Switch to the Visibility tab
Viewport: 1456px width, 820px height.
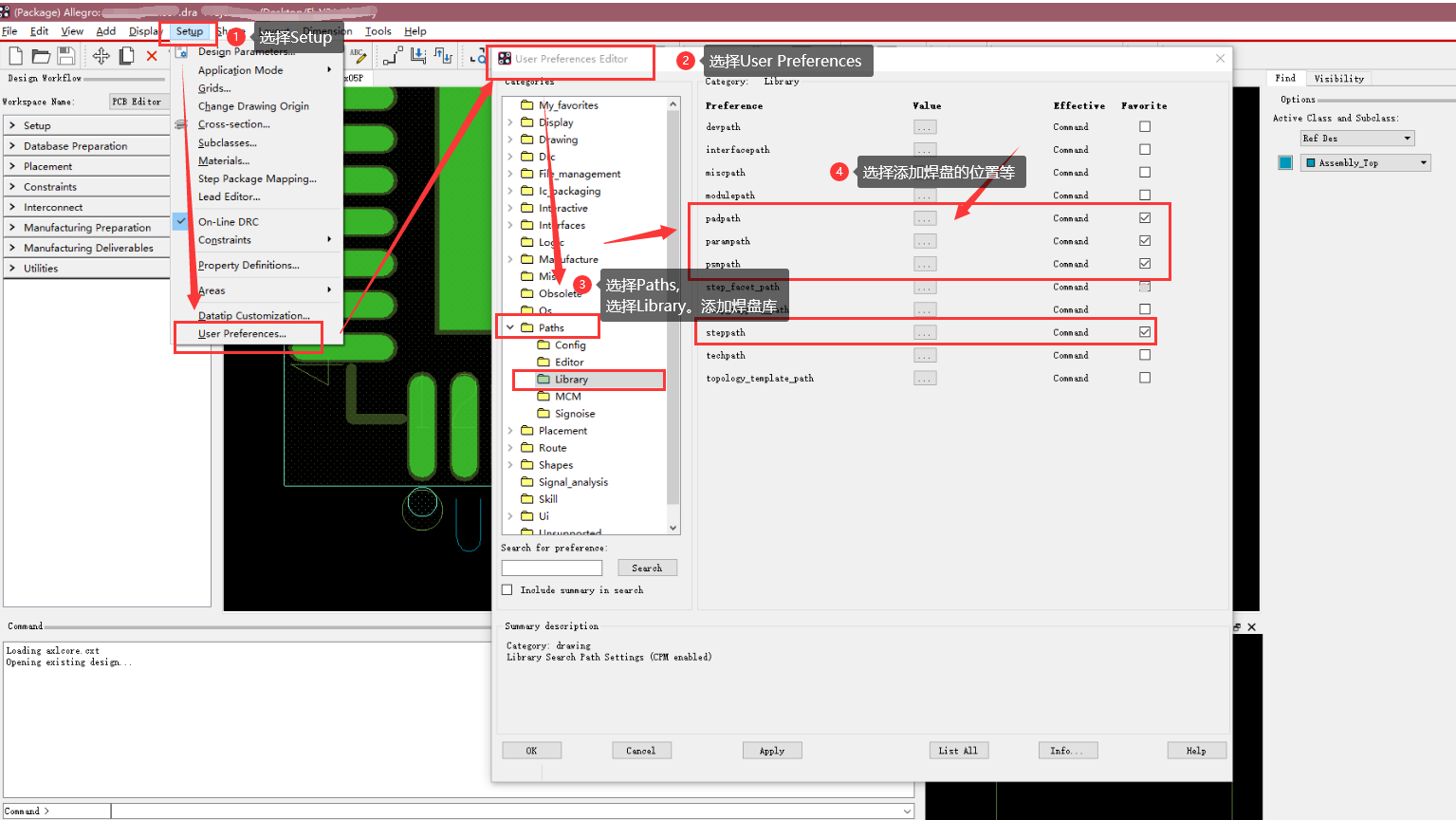coord(1338,78)
